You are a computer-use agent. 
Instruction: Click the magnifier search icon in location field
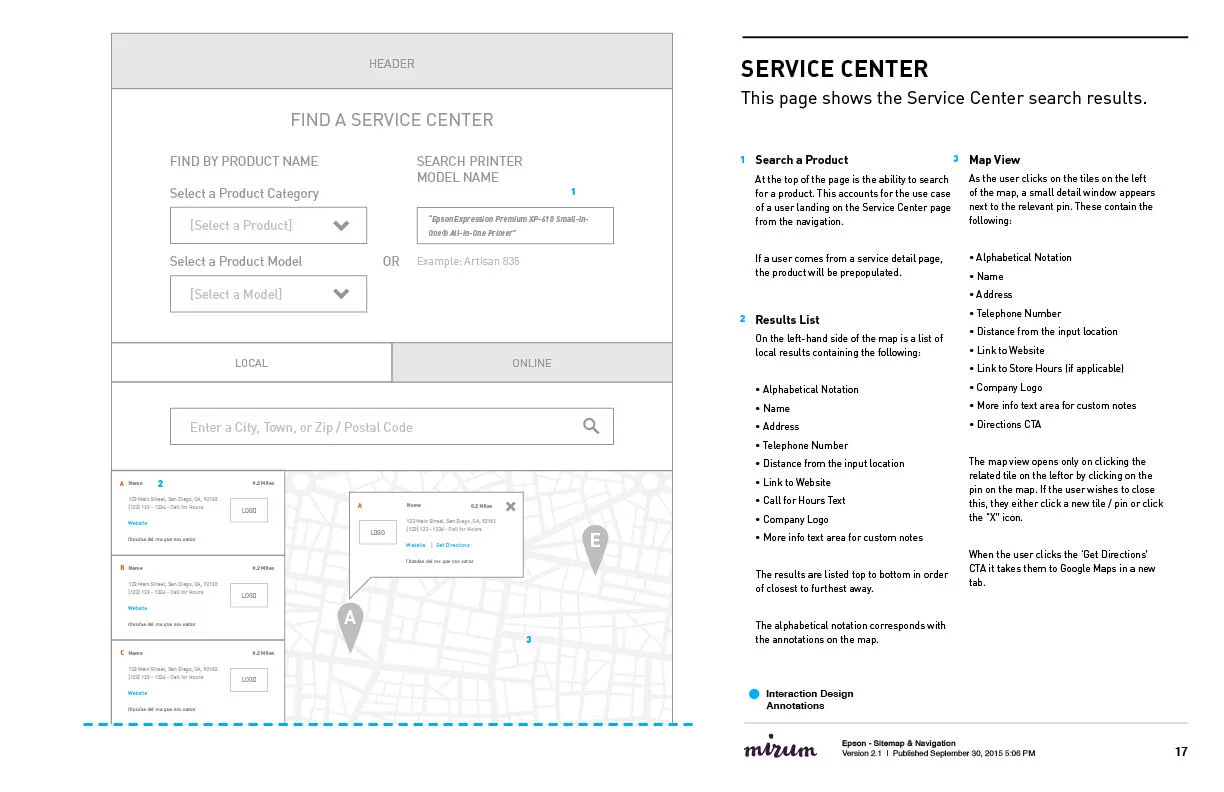tap(591, 426)
